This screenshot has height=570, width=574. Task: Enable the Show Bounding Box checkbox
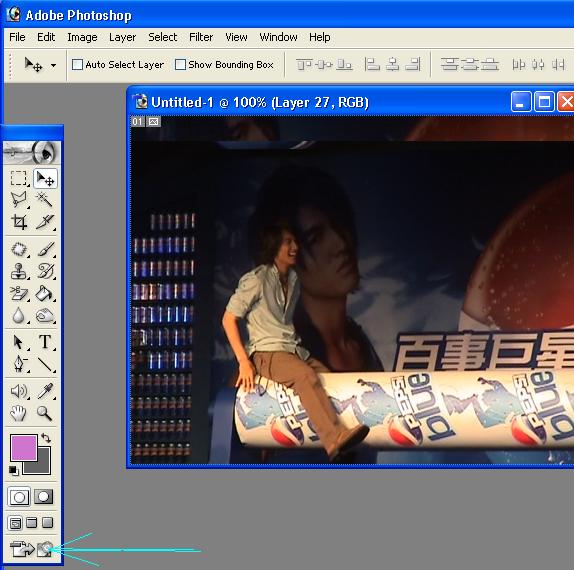tap(180, 65)
